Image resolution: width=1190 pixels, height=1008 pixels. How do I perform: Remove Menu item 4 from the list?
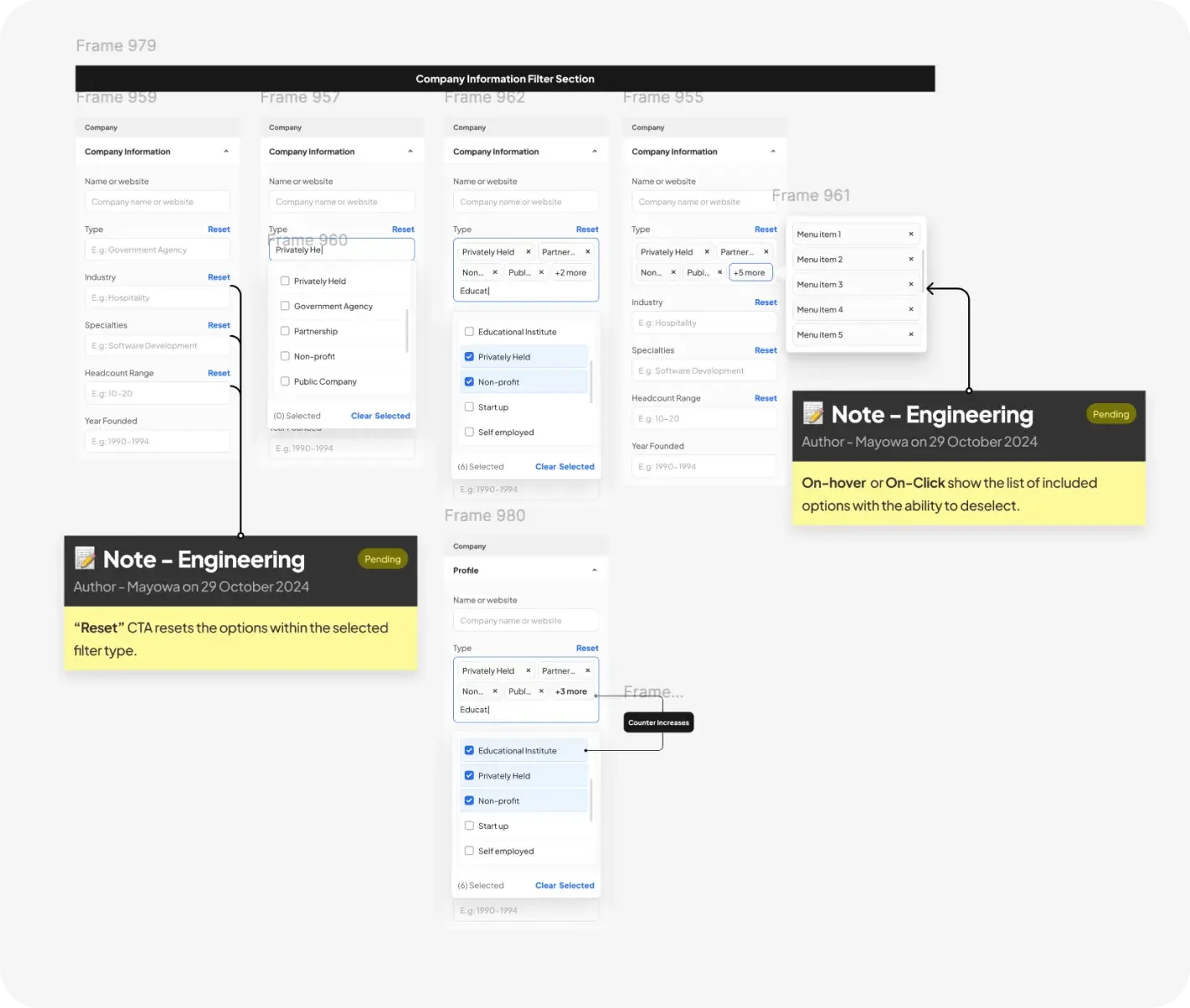[x=911, y=309]
